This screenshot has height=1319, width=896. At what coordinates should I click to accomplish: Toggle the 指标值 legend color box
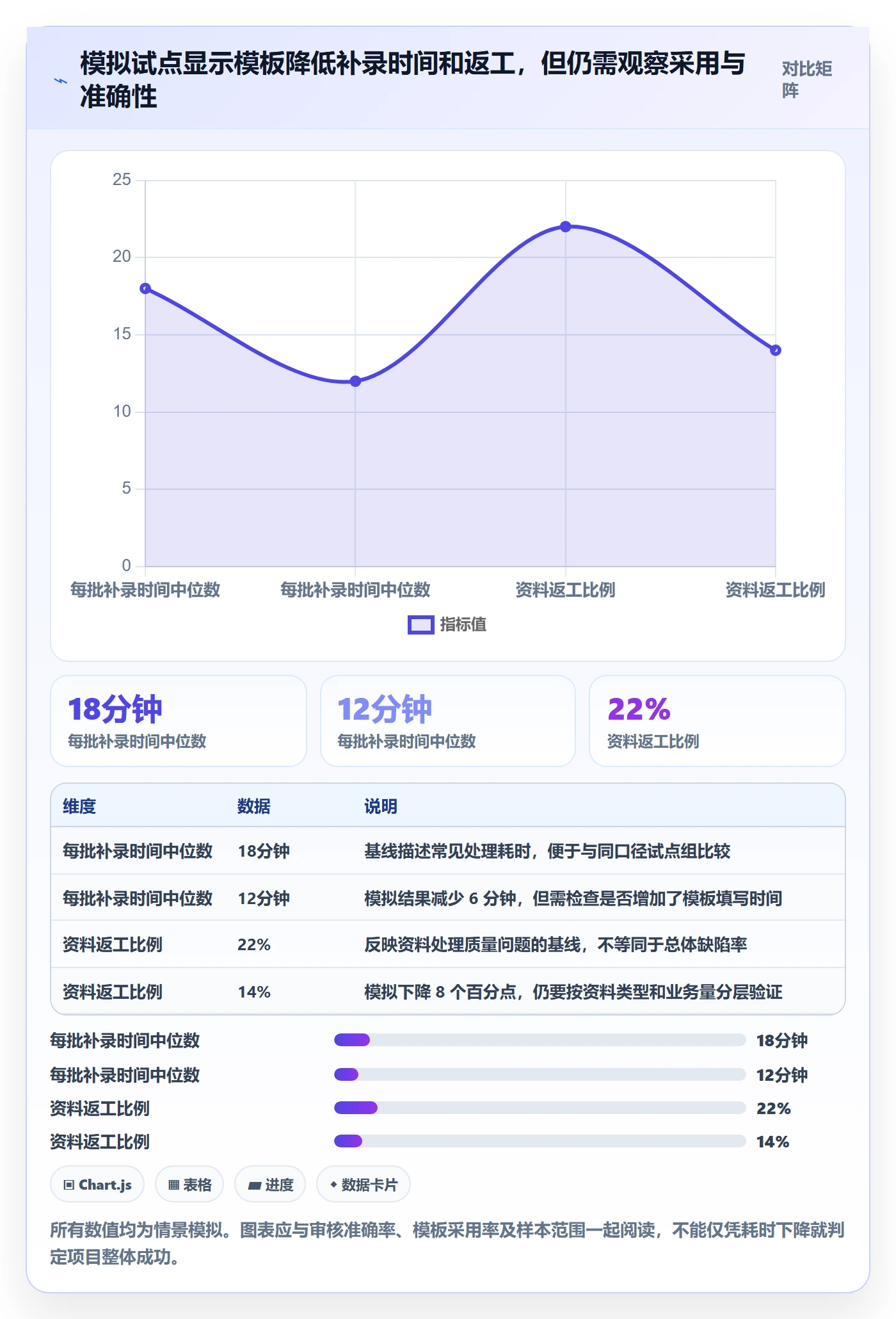[421, 624]
